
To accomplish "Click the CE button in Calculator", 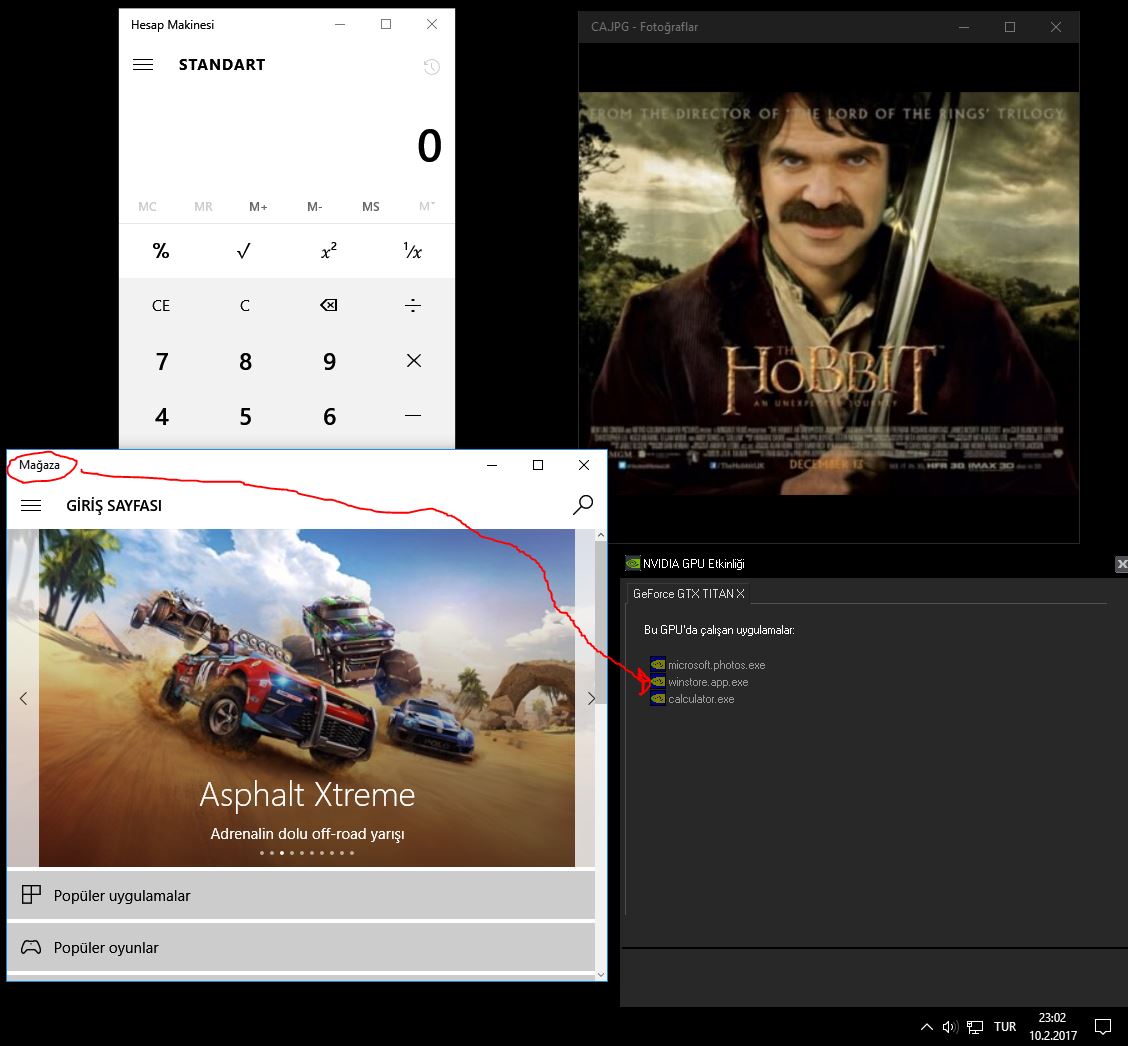I will tap(161, 305).
